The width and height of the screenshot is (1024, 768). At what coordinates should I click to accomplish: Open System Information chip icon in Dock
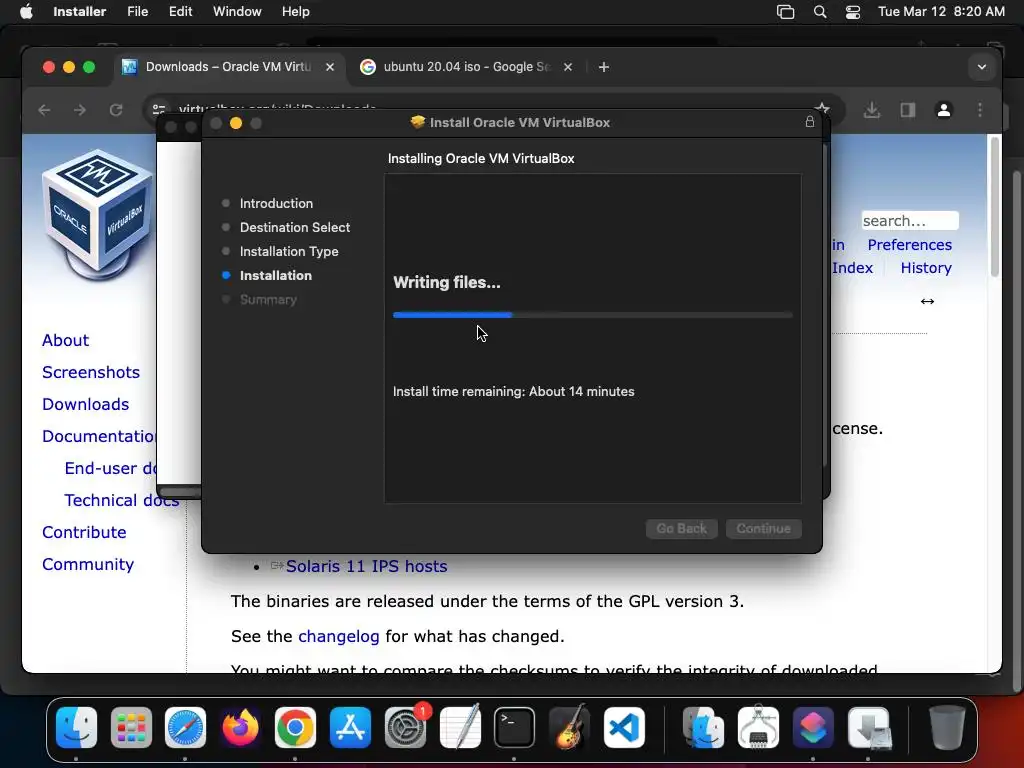click(x=758, y=727)
